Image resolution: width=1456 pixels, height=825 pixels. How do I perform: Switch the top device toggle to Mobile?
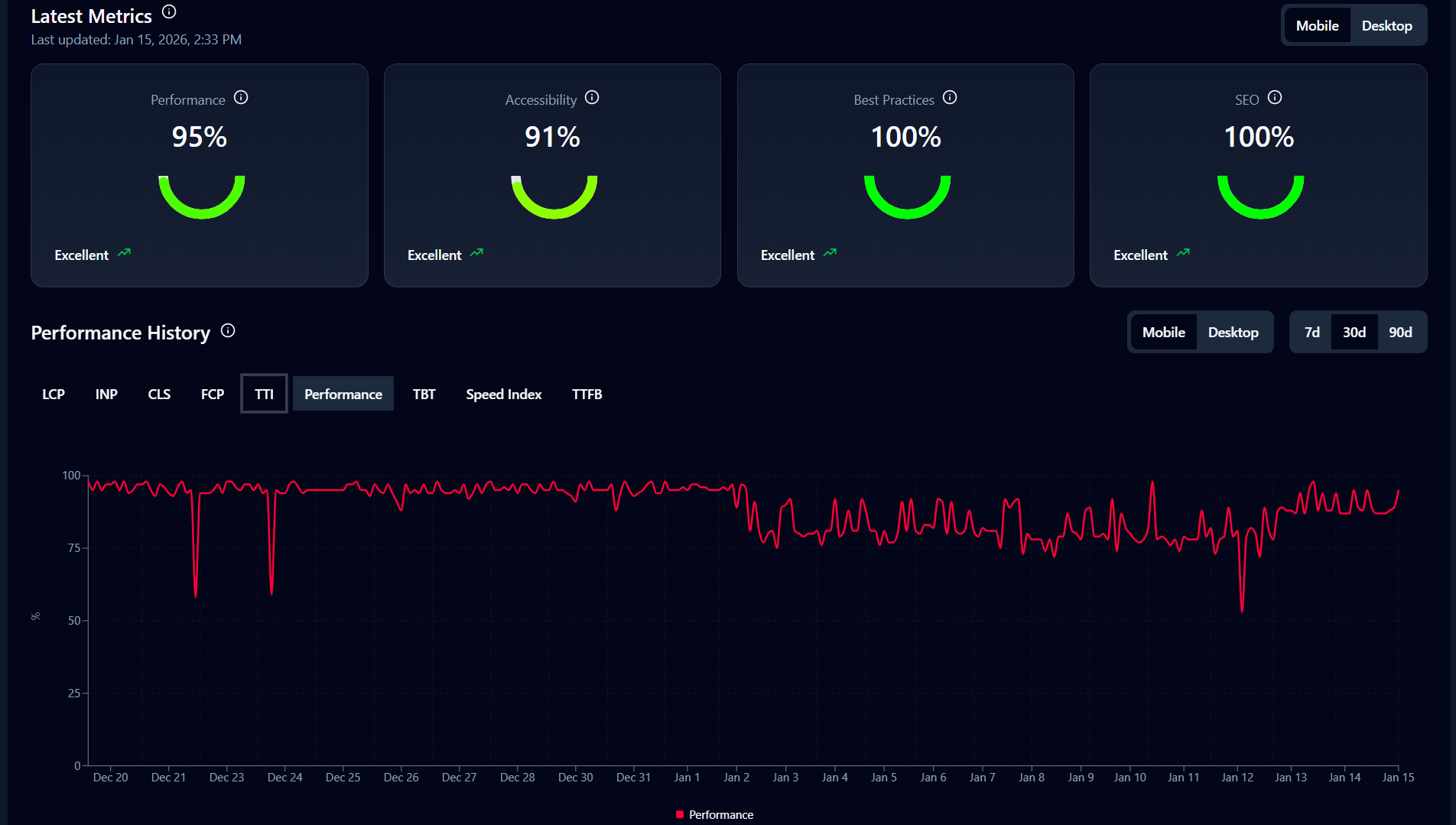pyautogui.click(x=1318, y=24)
